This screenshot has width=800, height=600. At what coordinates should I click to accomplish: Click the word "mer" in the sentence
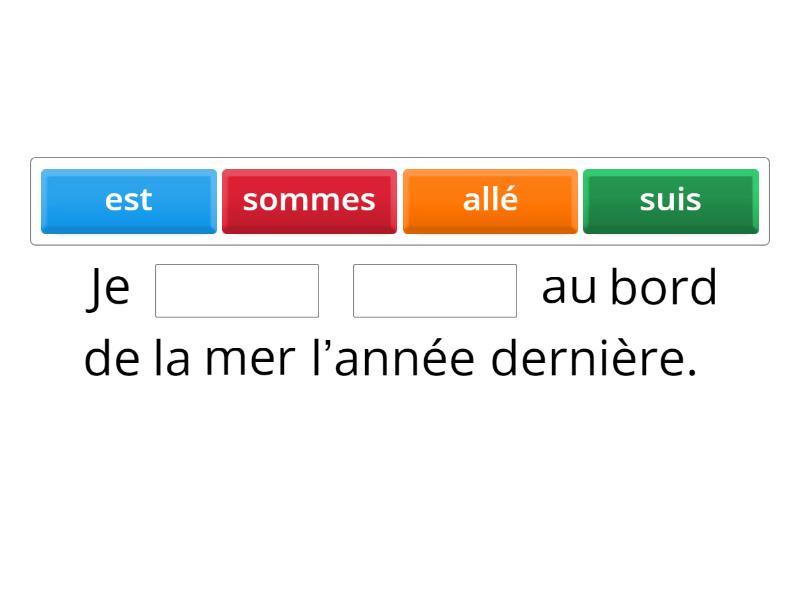243,356
